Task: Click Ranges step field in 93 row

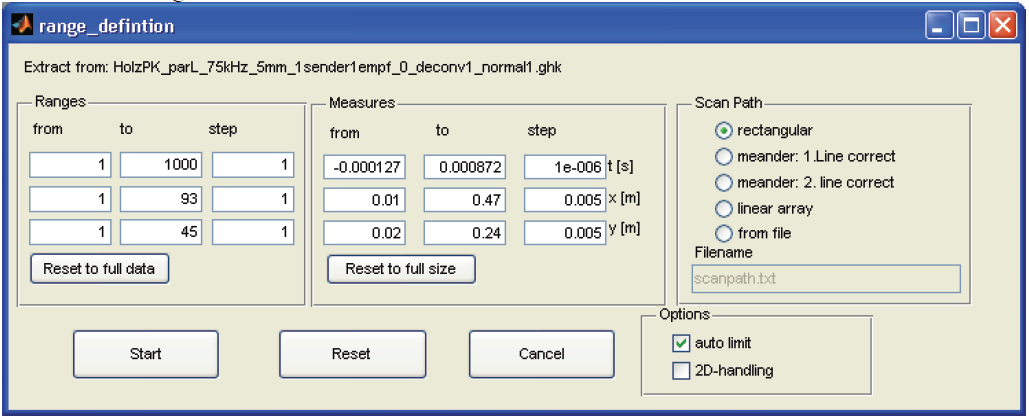Action: (x=253, y=198)
